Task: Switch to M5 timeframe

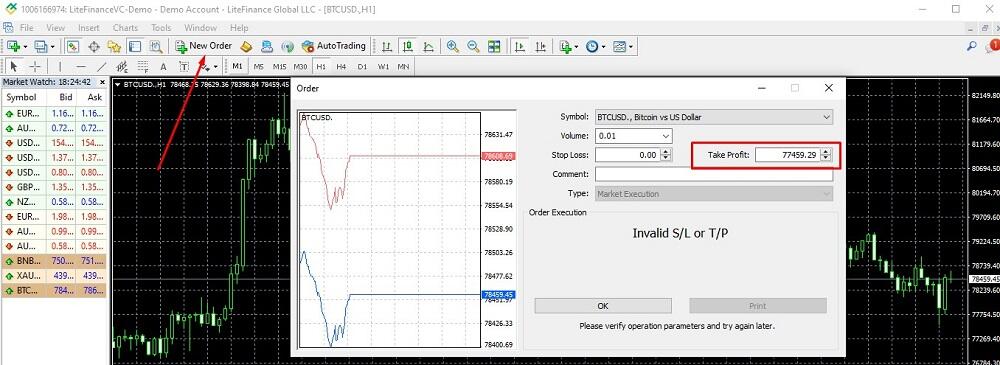Action: pos(258,66)
